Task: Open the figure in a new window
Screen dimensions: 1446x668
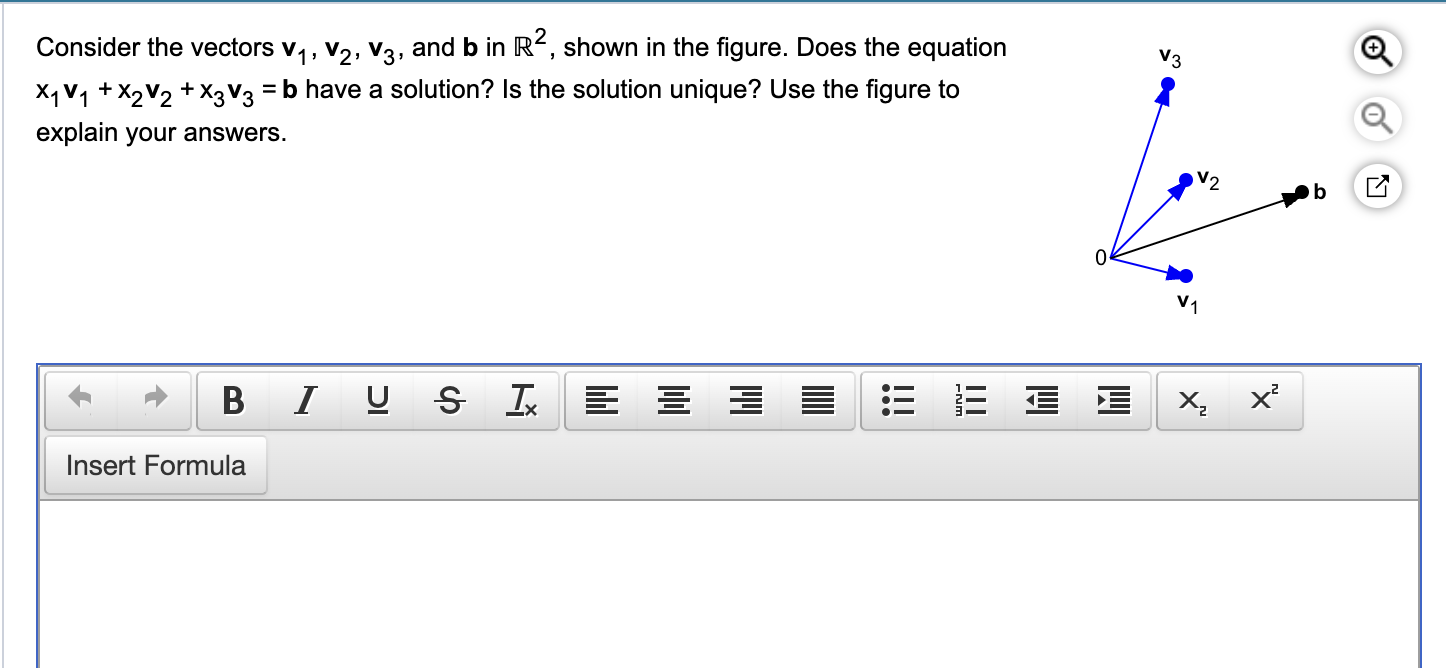Action: [1376, 185]
